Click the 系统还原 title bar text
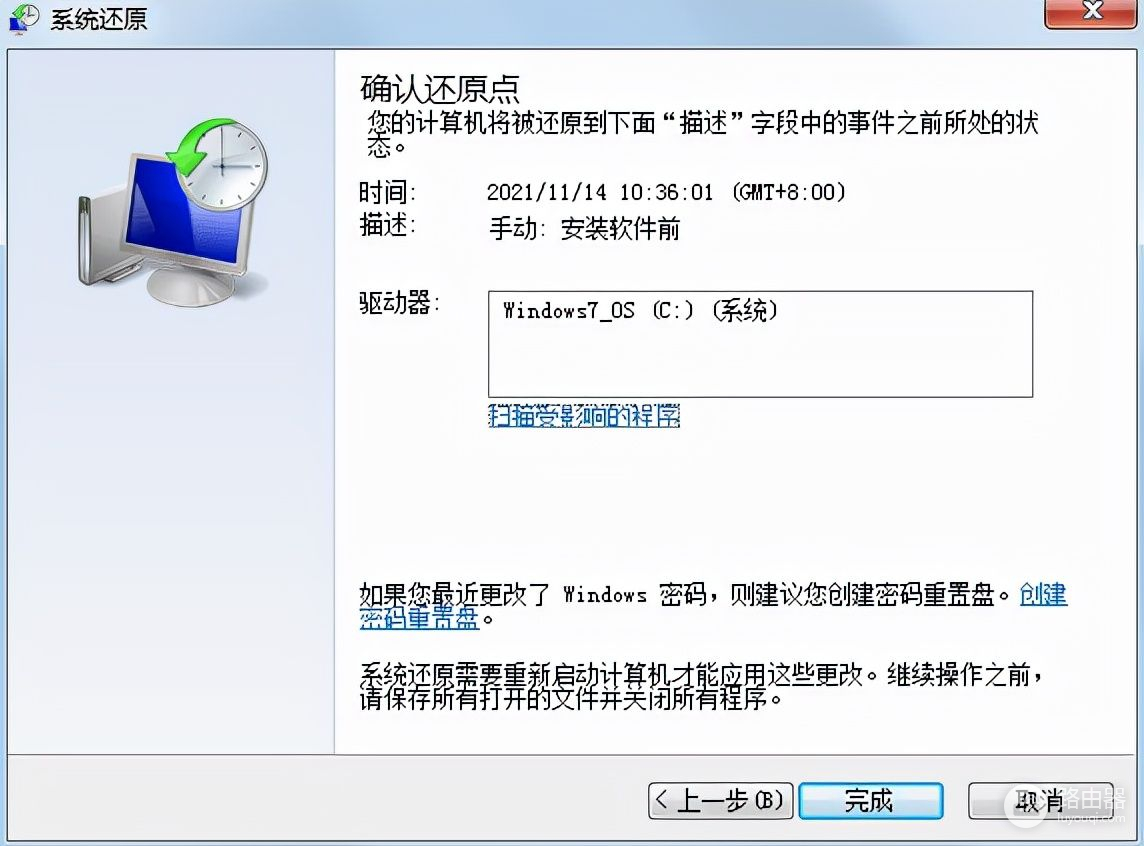 point(99,18)
